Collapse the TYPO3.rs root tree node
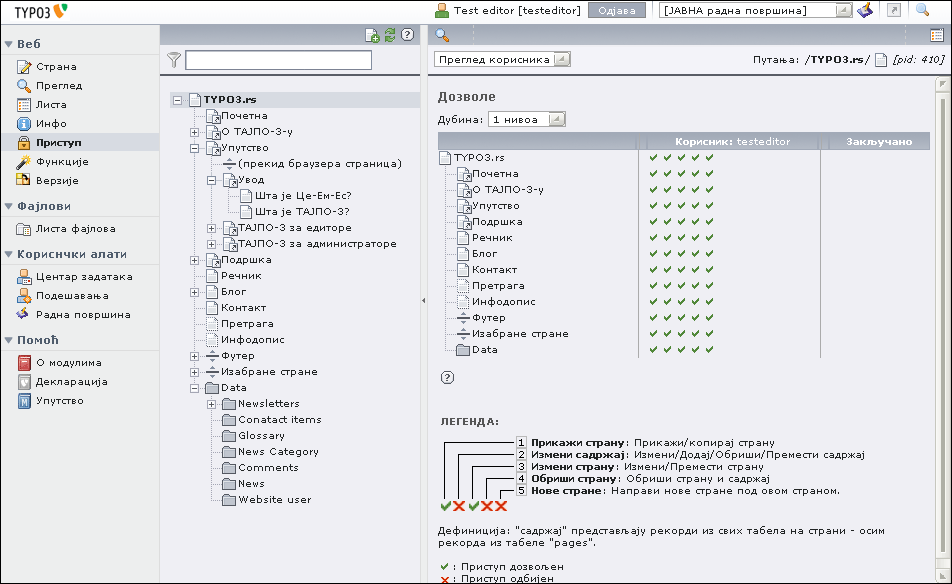Image resolution: width=952 pixels, height=584 pixels. (177, 100)
